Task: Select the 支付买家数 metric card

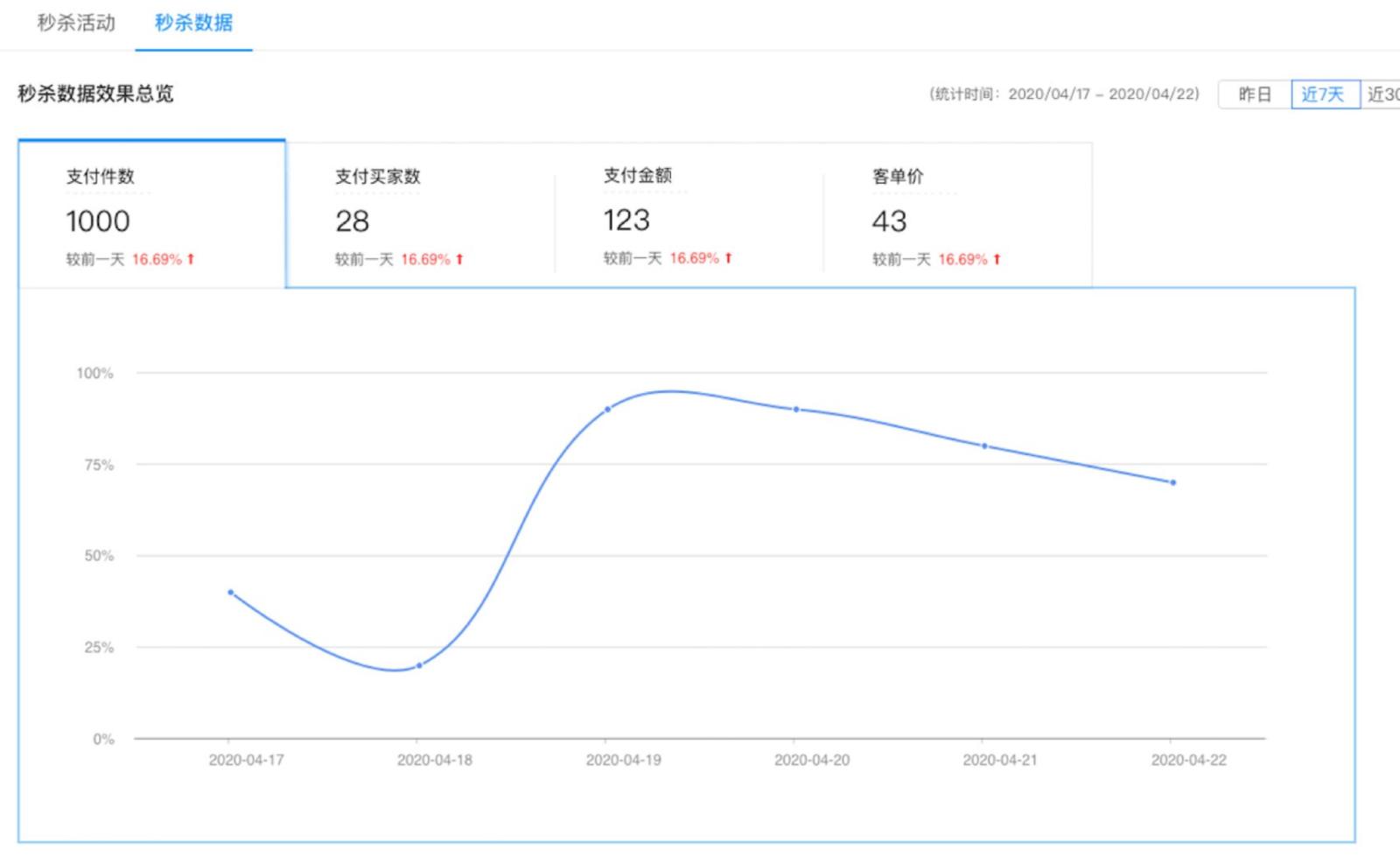Action: coord(420,215)
